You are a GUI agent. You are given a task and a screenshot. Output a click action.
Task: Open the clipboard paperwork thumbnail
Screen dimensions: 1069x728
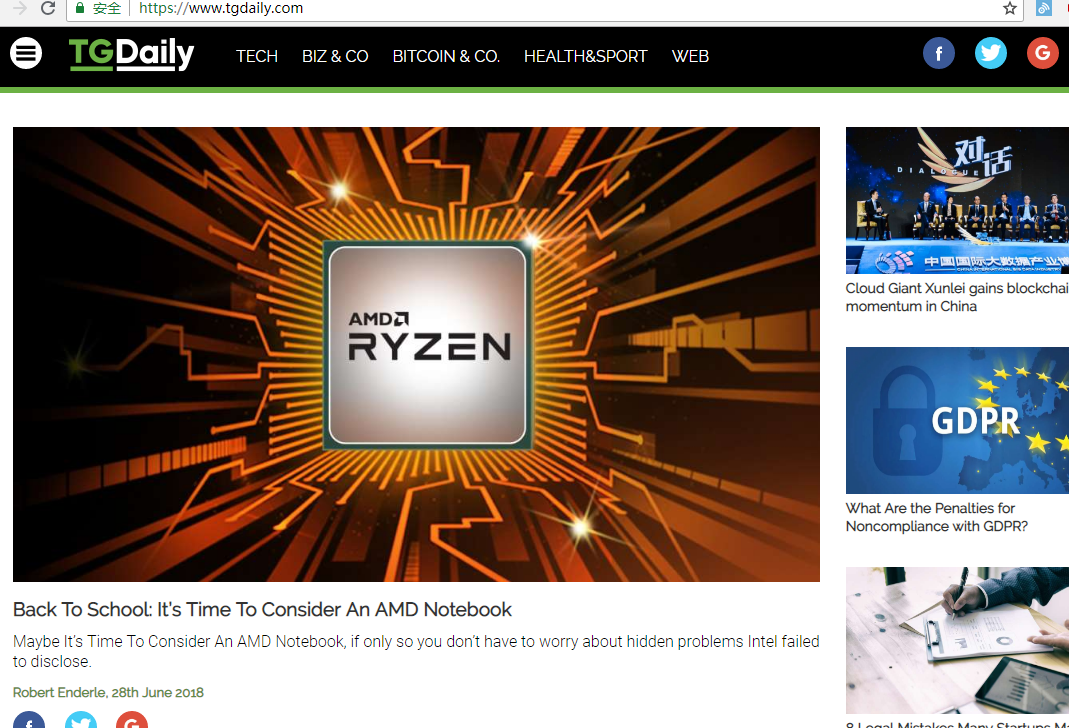coord(957,641)
